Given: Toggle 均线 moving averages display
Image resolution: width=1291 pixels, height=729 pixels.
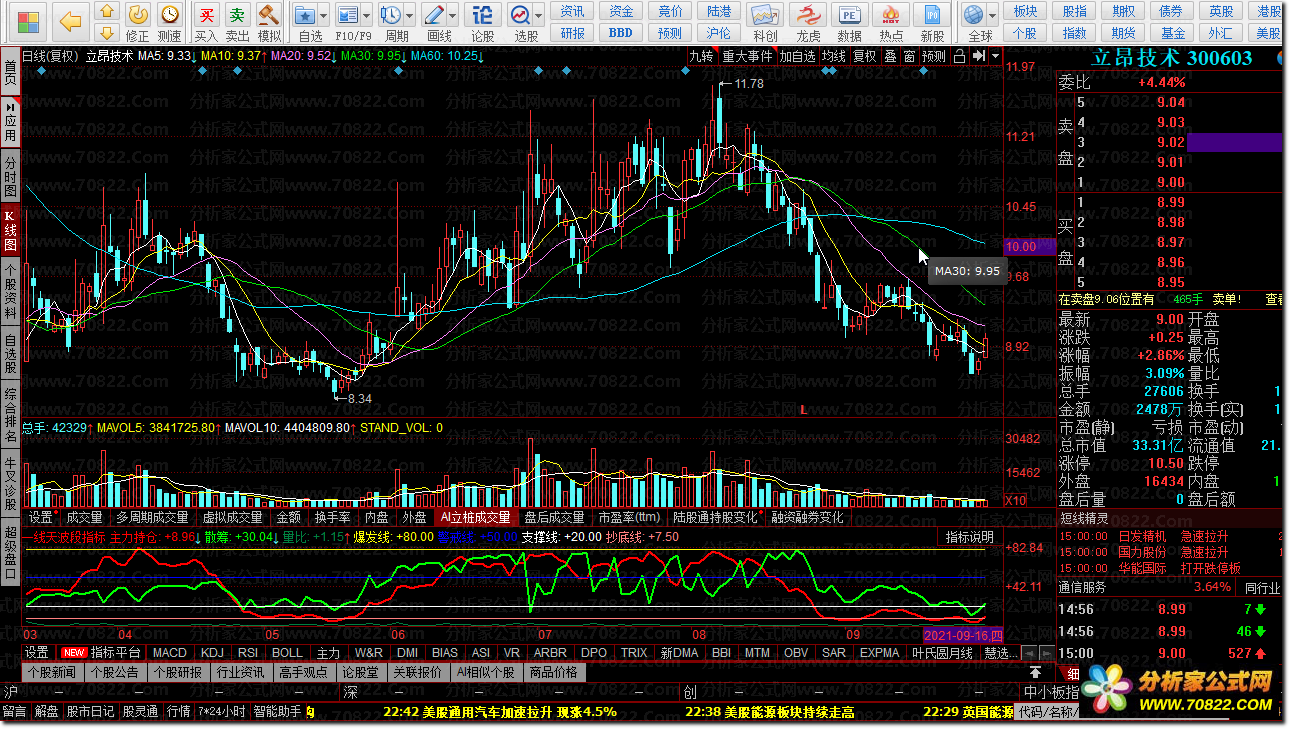Looking at the screenshot, I should pos(834,56).
